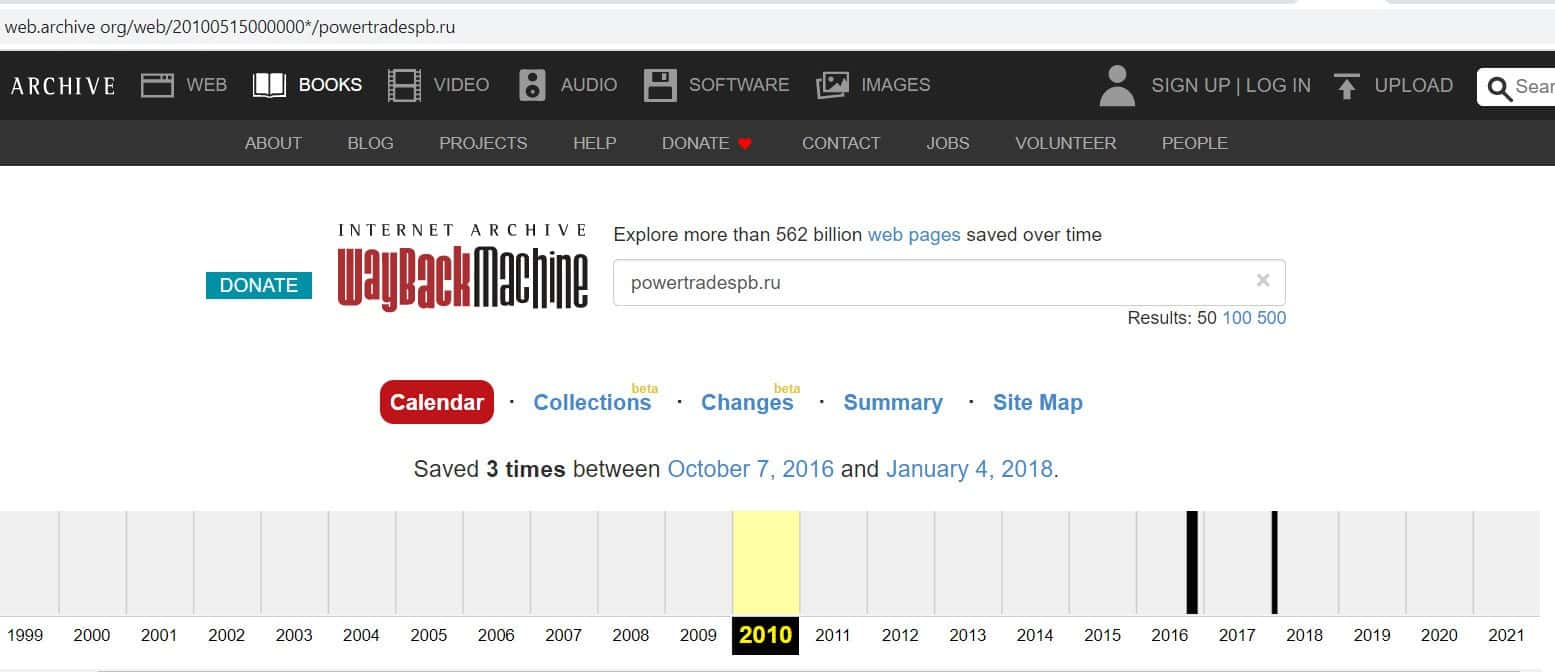The width and height of the screenshot is (1555, 672).
Task: Open the PROJECTS page
Action: [x=483, y=143]
